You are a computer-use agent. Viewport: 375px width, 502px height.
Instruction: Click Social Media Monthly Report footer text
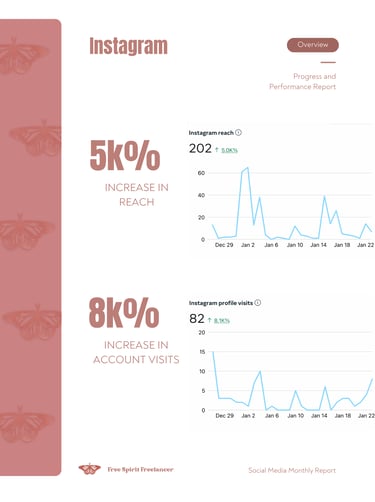[292, 470]
